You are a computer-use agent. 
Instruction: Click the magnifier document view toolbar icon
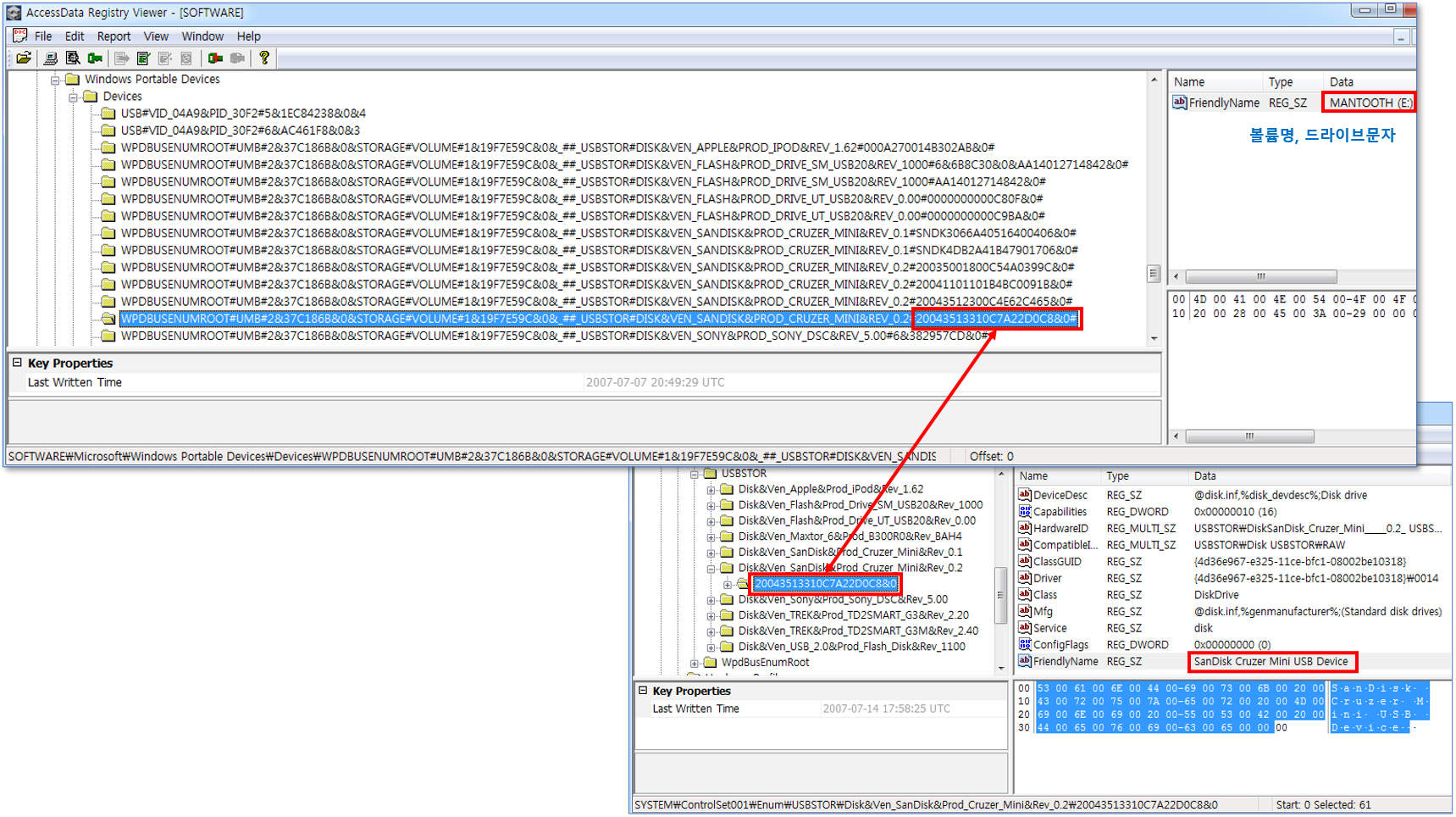tap(73, 58)
